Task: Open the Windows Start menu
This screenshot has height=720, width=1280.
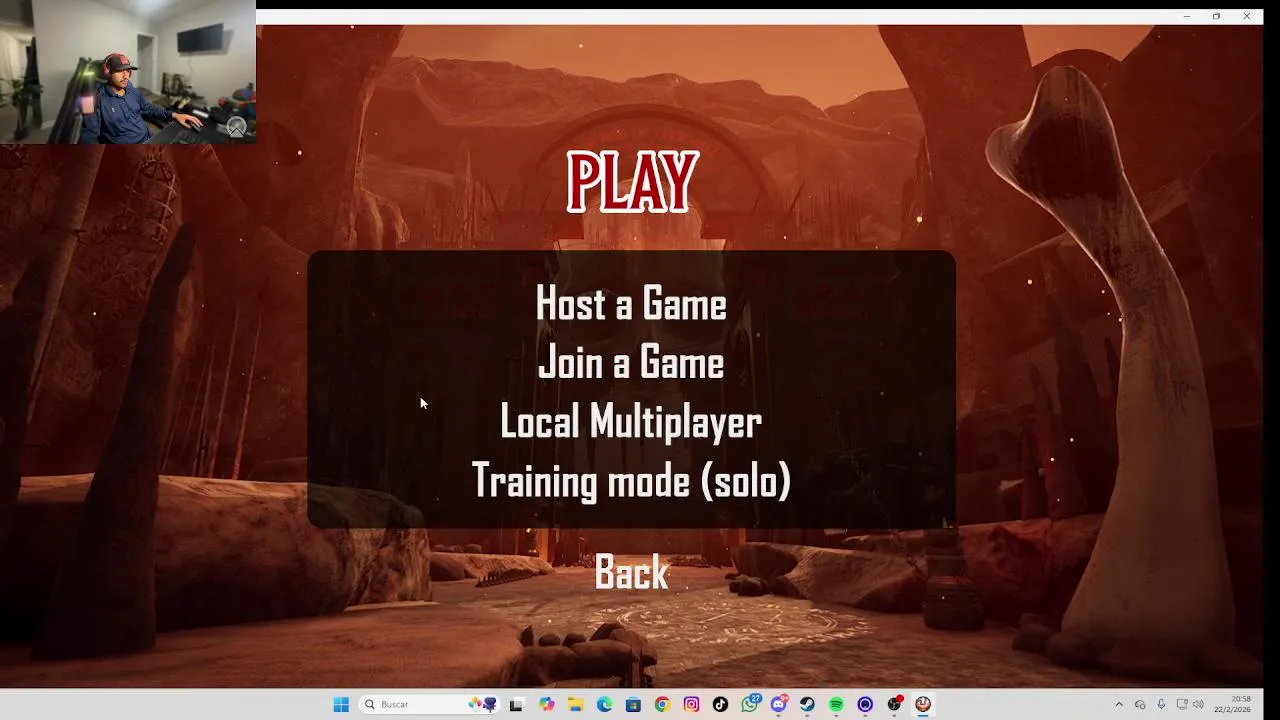Action: [x=341, y=704]
